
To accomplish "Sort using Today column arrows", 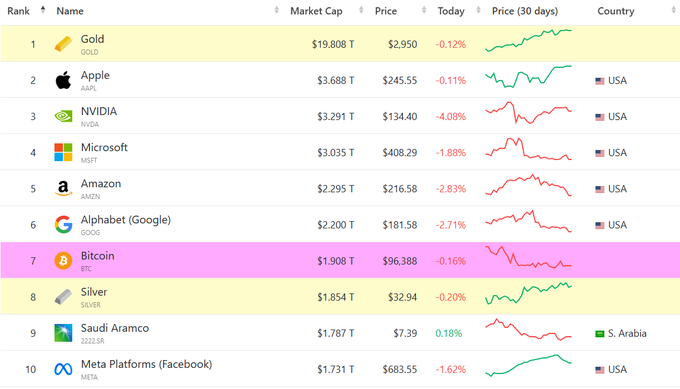I will 478,10.
